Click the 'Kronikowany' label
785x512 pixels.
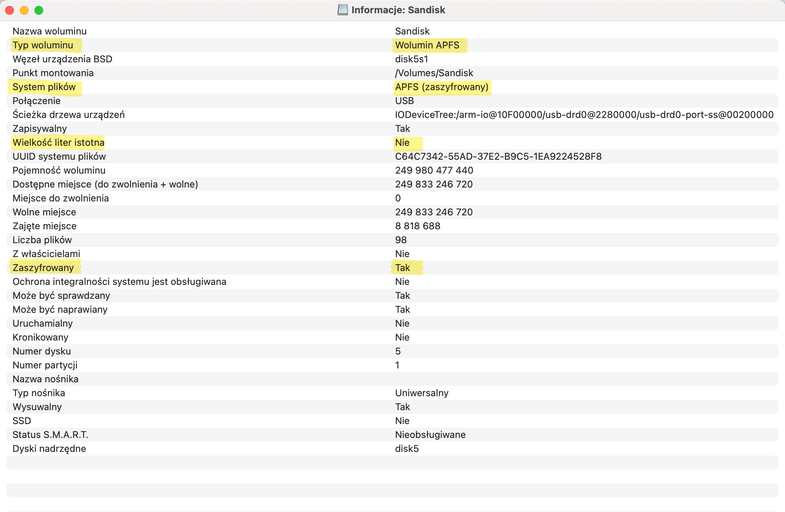(x=40, y=337)
